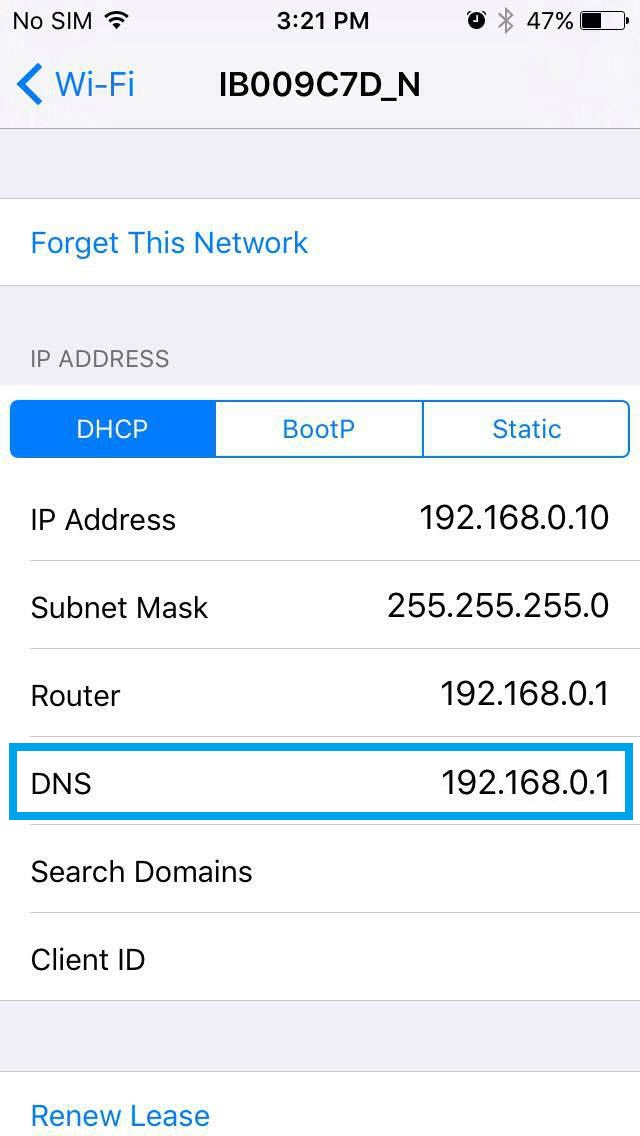Switch to the BootP segment
Viewport: 640px width, 1136px height.
pos(319,429)
